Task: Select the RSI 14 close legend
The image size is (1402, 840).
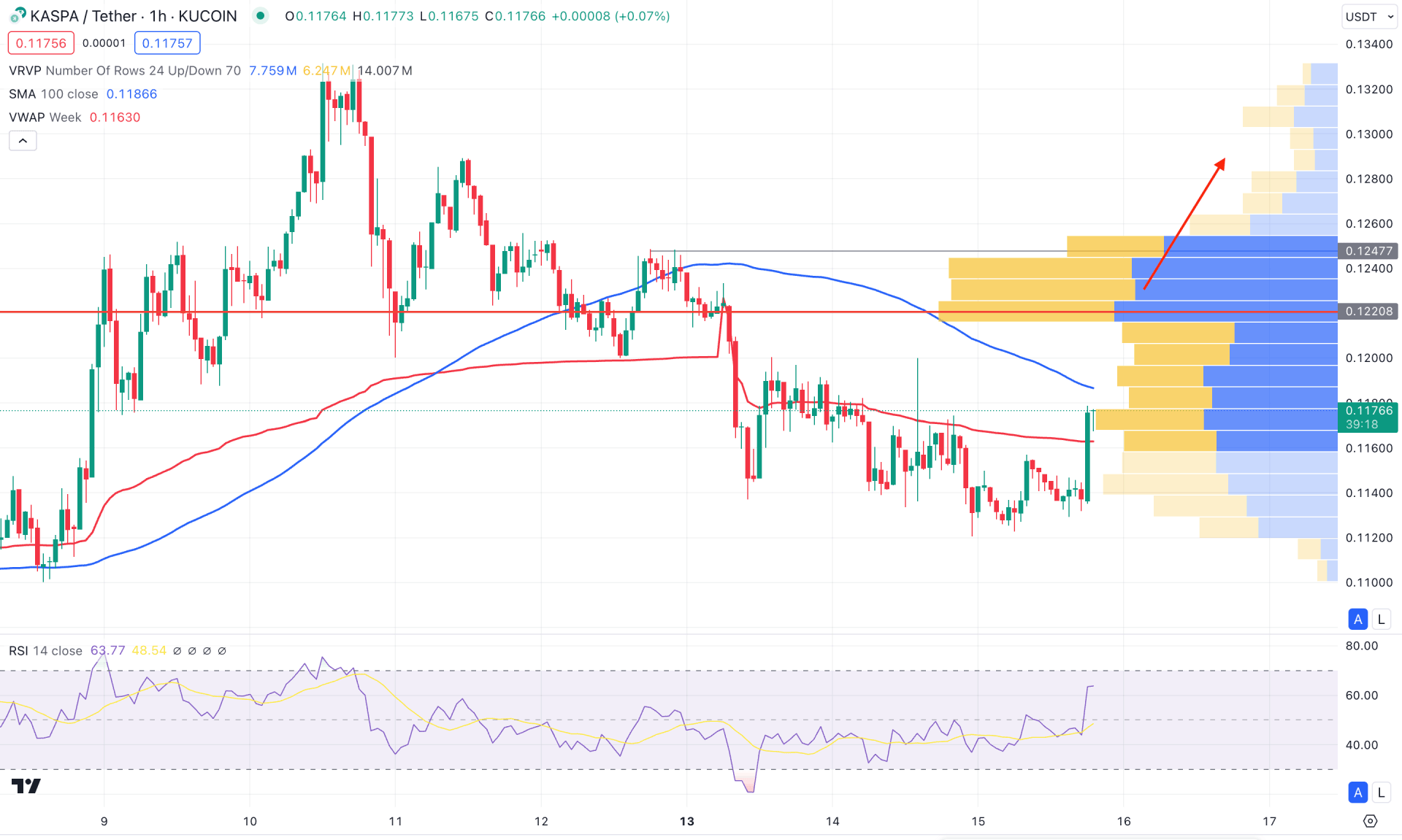Action: pos(45,650)
